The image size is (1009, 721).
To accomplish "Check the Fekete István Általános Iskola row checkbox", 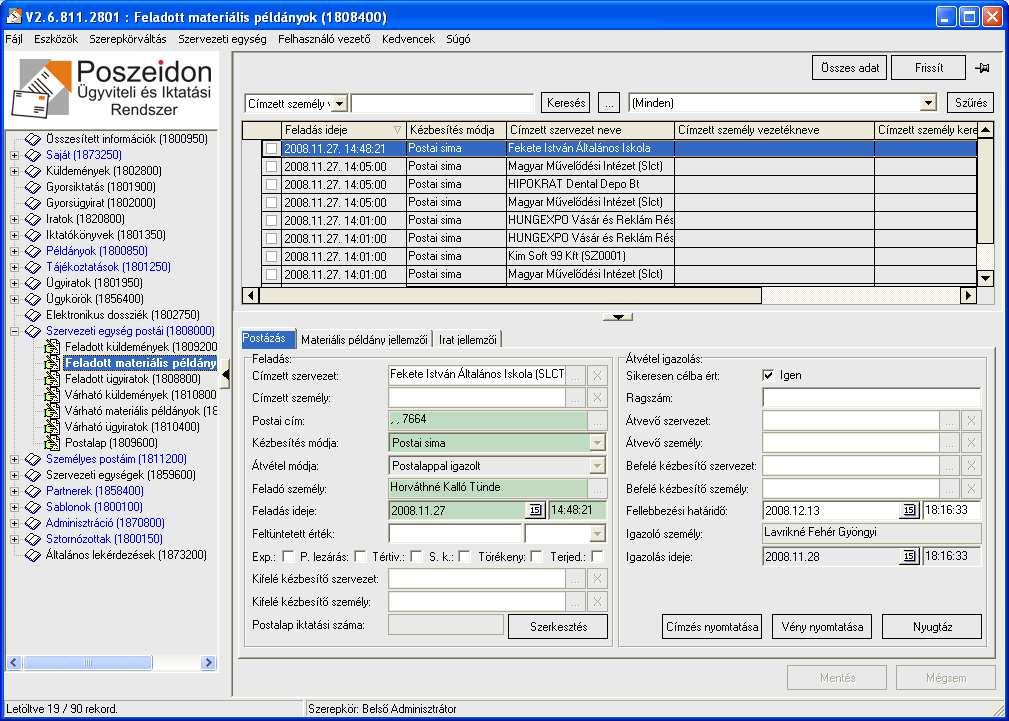I will (x=272, y=148).
